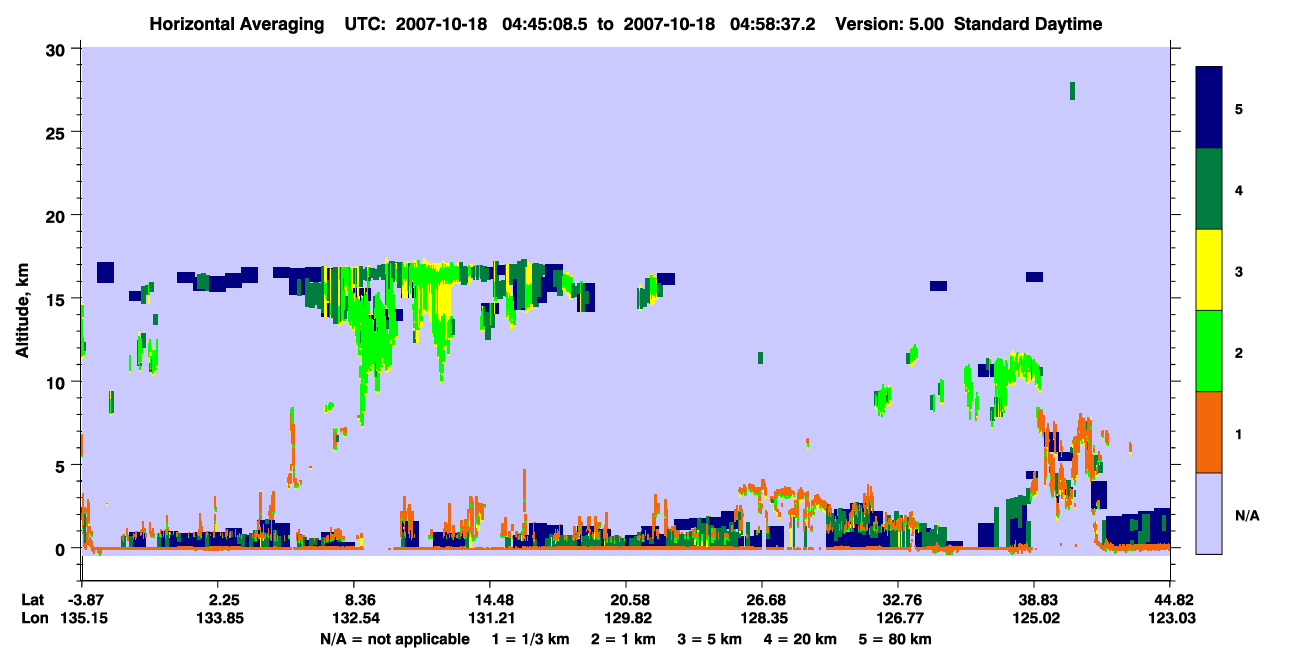The width and height of the screenshot is (1300, 667).
Task: Click longitude value 132.54
Action: [354, 618]
